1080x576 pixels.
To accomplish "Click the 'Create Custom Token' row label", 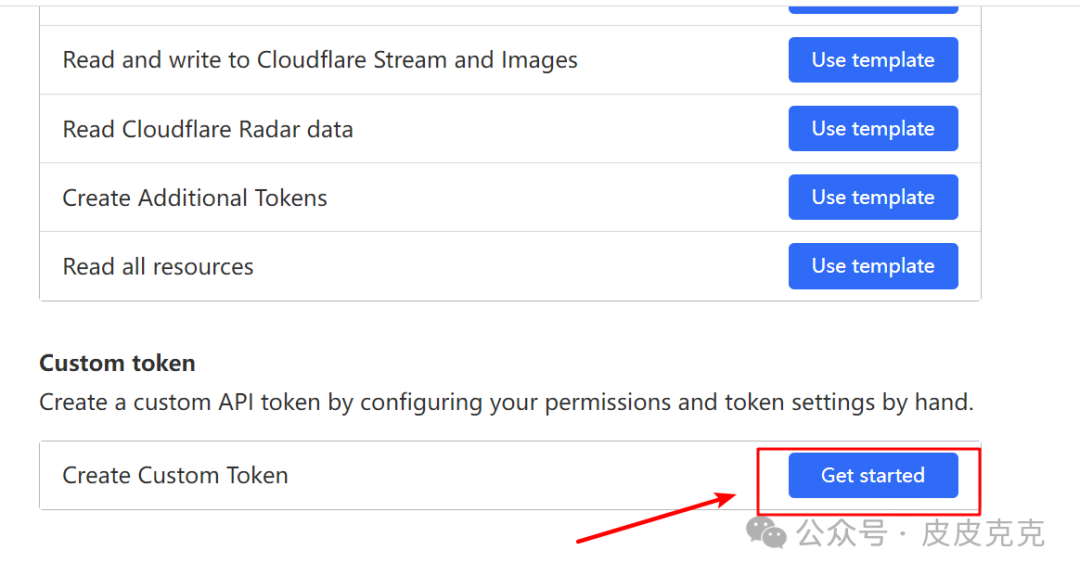I will point(175,476).
